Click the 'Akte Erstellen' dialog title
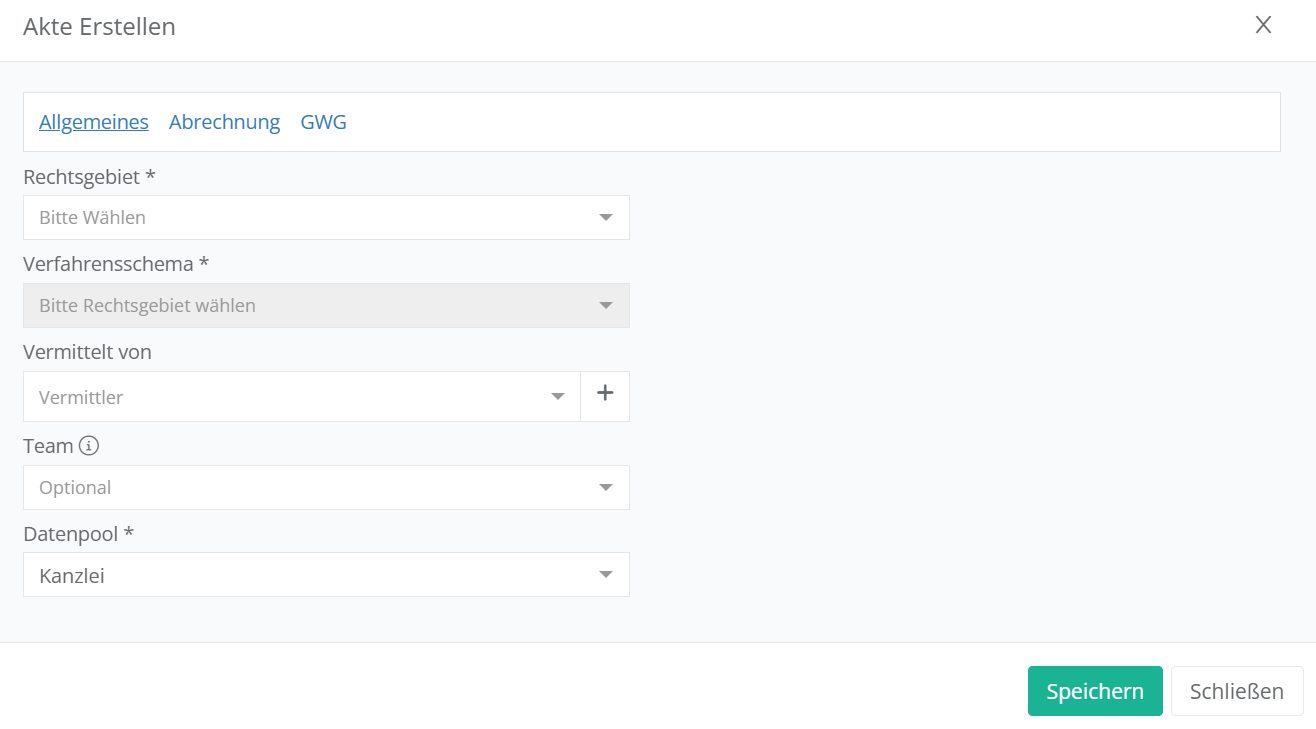The width and height of the screenshot is (1316, 729). pyautogui.click(x=99, y=27)
